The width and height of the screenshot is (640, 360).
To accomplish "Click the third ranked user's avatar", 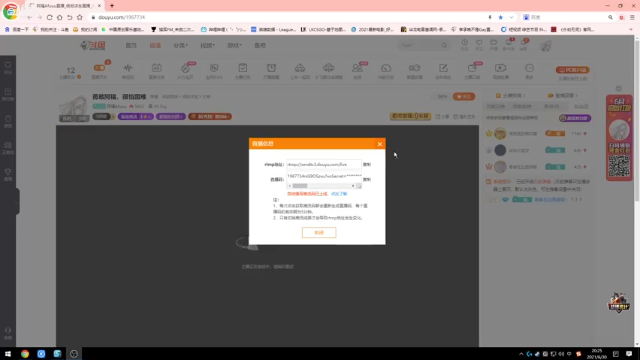I will [500, 167].
